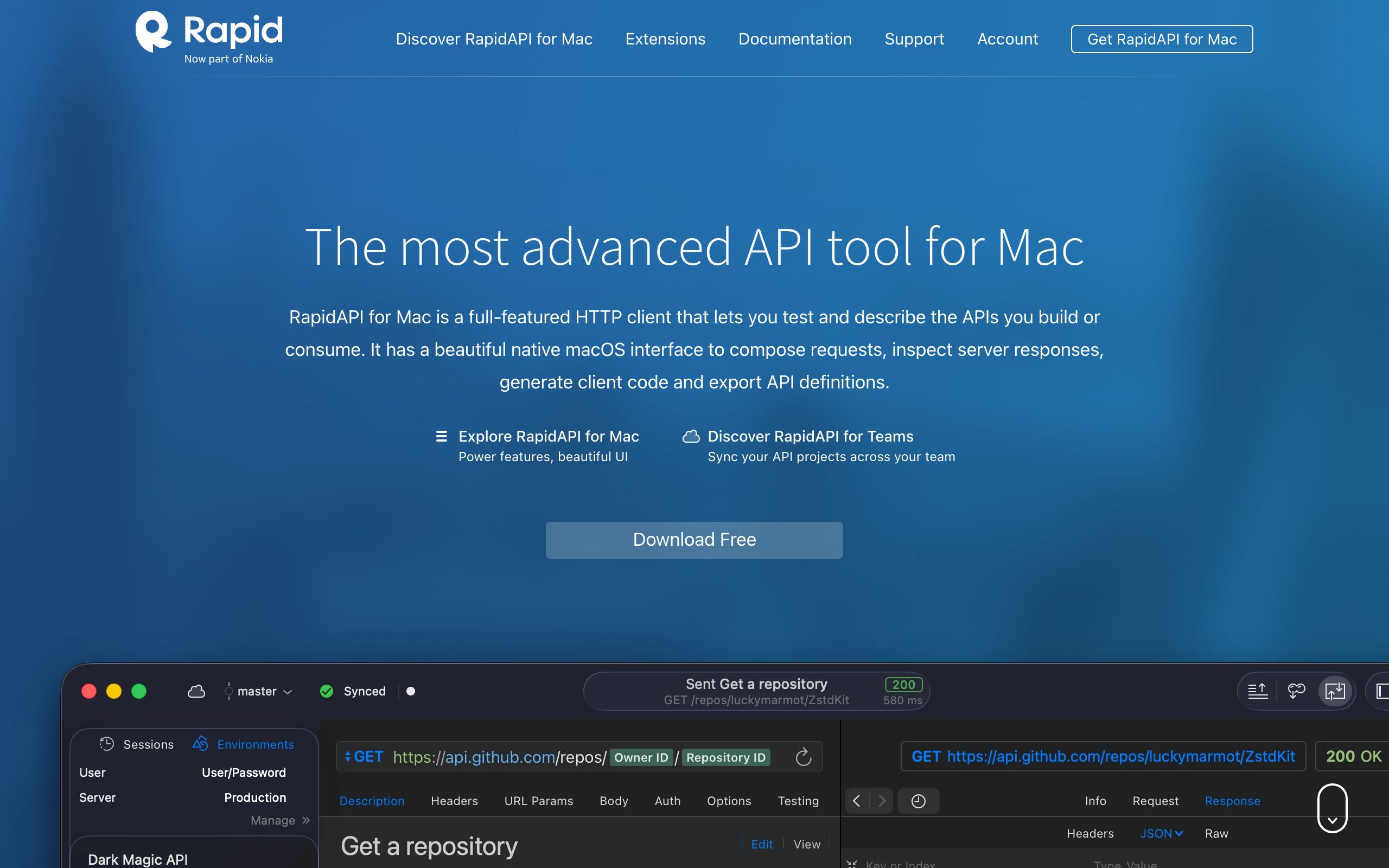The width and height of the screenshot is (1389, 868).
Task: Click the Repository ID variable token
Action: [725, 757]
